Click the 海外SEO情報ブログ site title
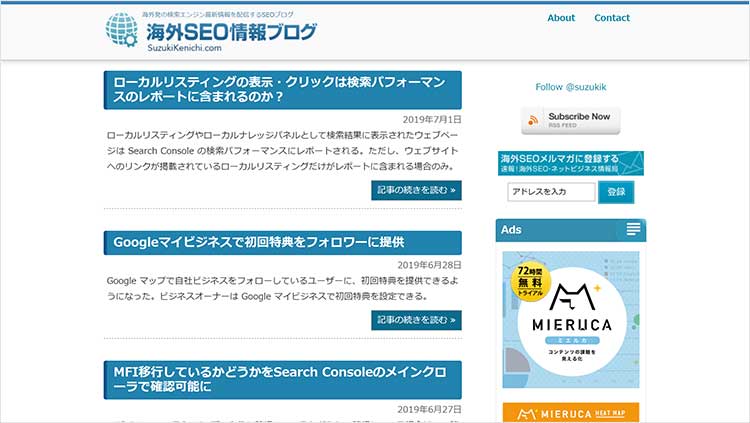 [x=232, y=32]
